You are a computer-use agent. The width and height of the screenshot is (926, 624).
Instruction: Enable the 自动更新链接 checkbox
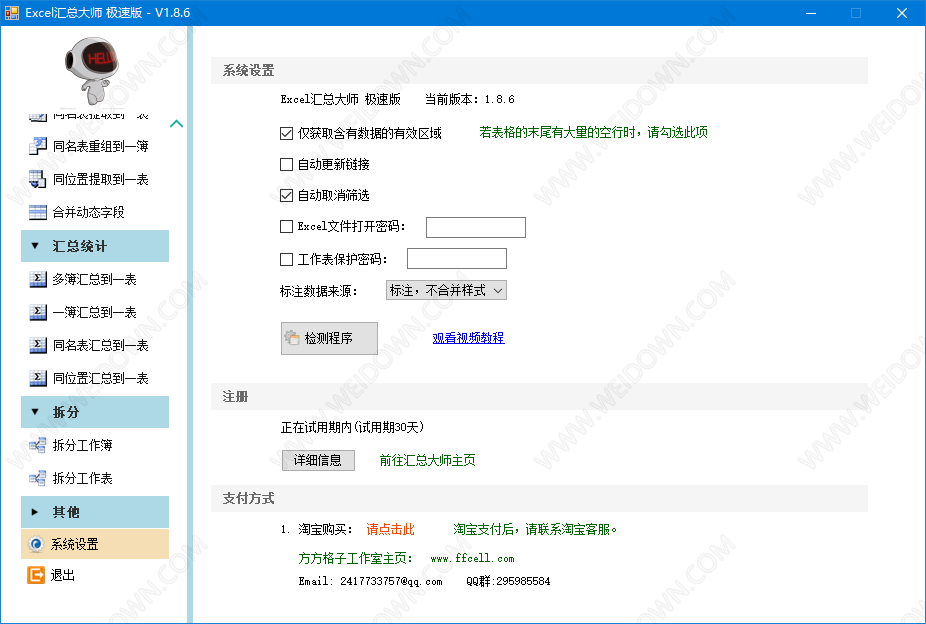pos(286,164)
